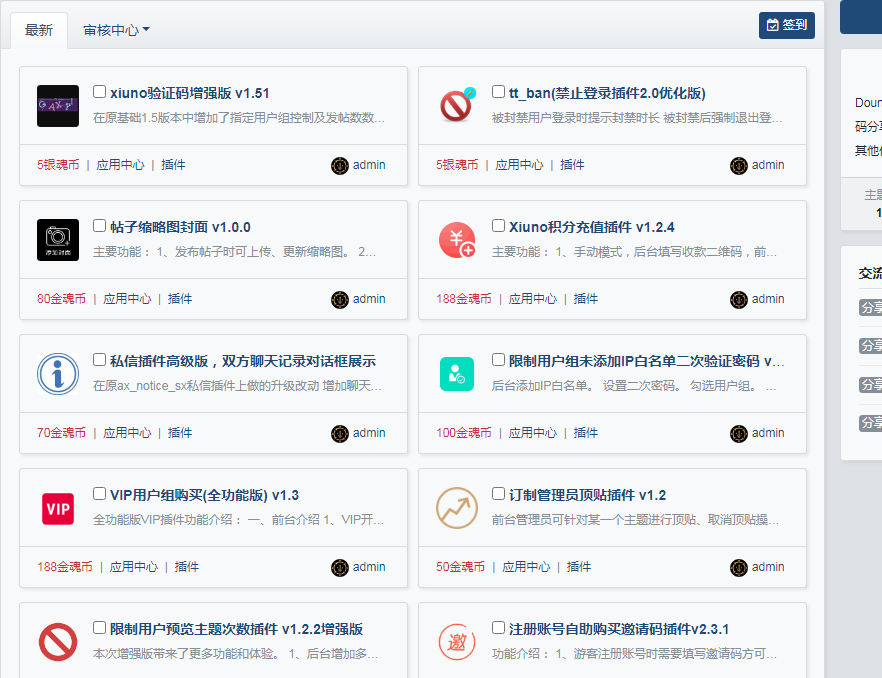The width and height of the screenshot is (882, 678).
Task: Click the trending arrow icon for 订制管理员顶贴插件
Action: coord(457,508)
